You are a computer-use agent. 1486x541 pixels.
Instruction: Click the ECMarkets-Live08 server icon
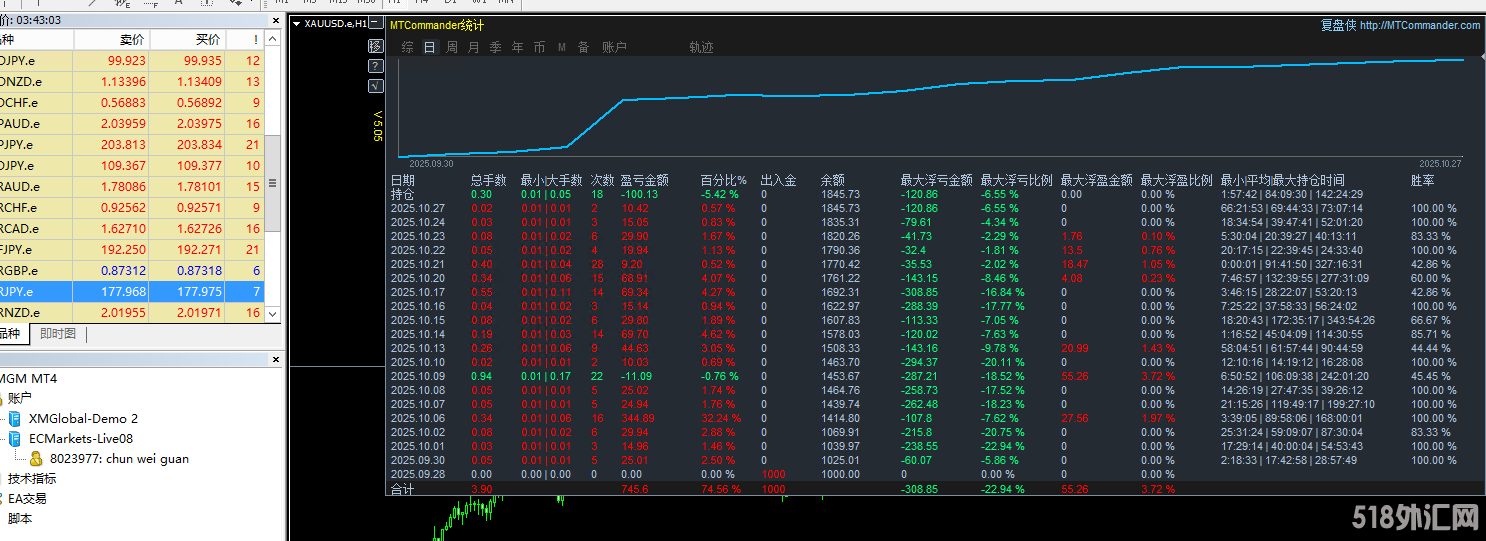coord(15,439)
